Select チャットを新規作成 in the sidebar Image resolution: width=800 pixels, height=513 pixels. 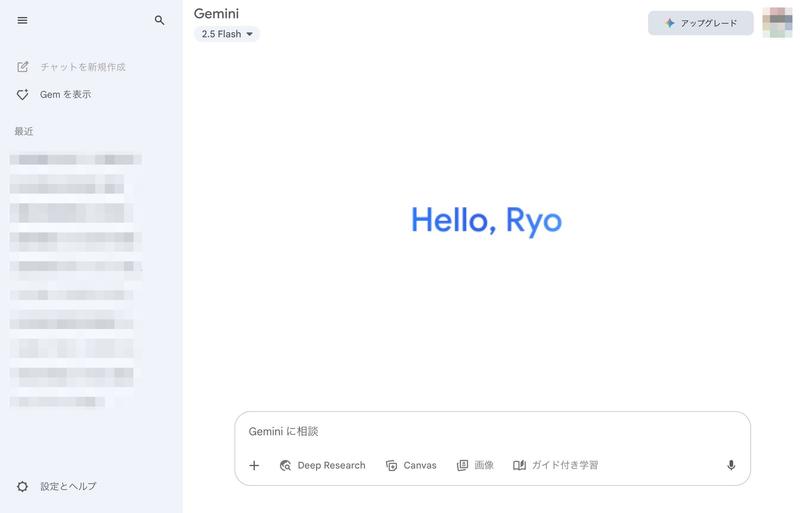coord(83,67)
